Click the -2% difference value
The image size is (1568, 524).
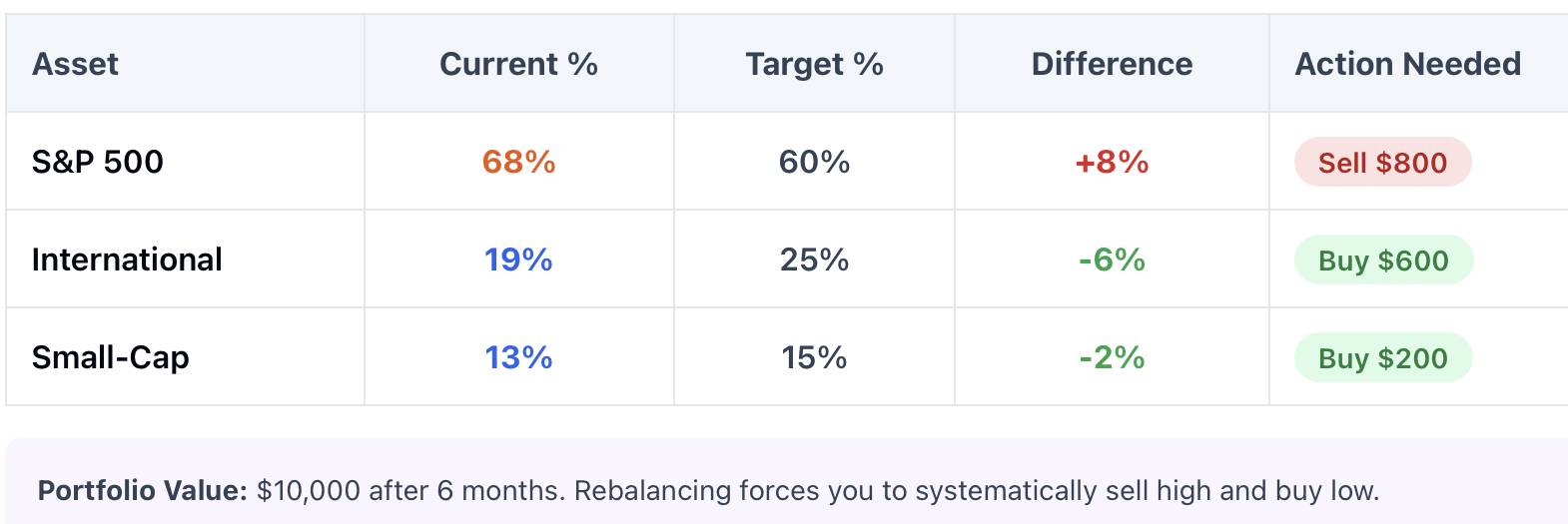click(1112, 357)
